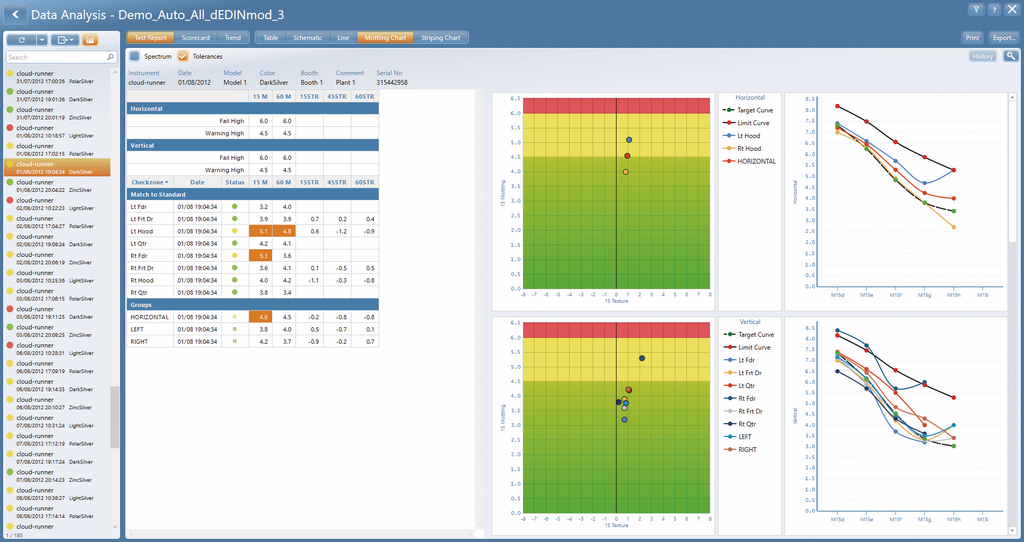1024x542 pixels.
Task: Open the arrow dropdown beside refresh
Action: (42, 40)
